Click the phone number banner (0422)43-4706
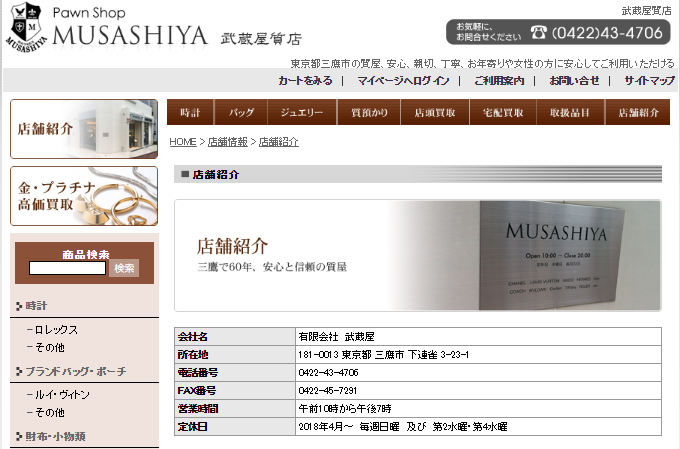The image size is (680, 449). (x=558, y=32)
